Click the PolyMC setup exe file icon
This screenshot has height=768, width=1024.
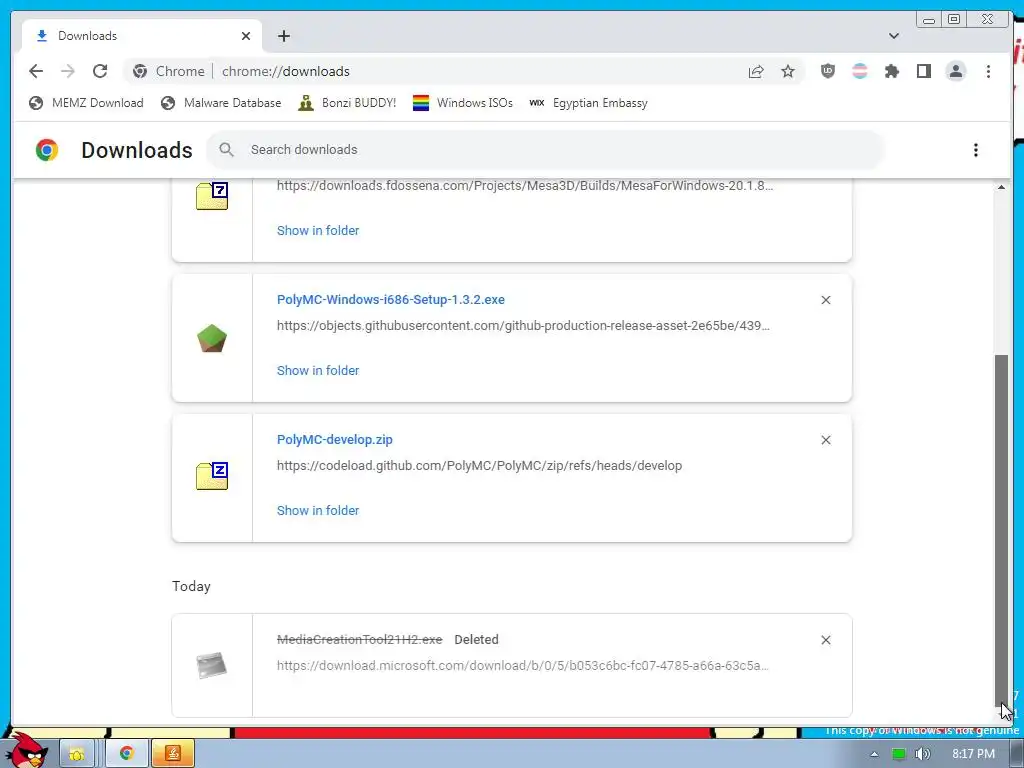click(212, 338)
